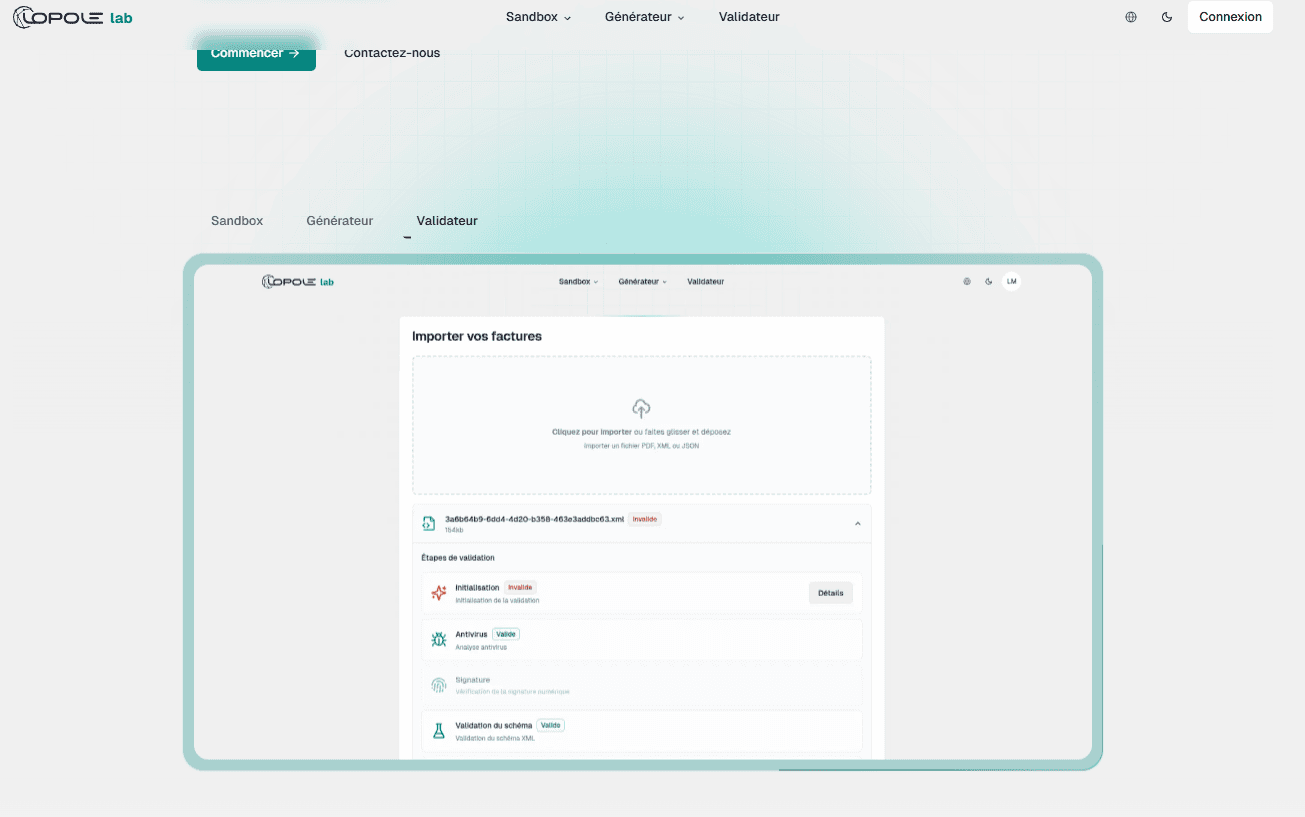Viewport: 1305px width, 817px height.
Task: Click Validateur inside the preview's navigation
Action: click(x=705, y=282)
